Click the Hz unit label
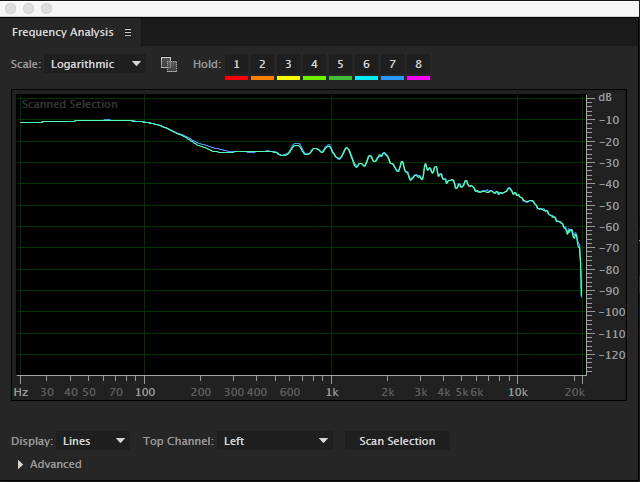This screenshot has width=640, height=482. [x=21, y=392]
